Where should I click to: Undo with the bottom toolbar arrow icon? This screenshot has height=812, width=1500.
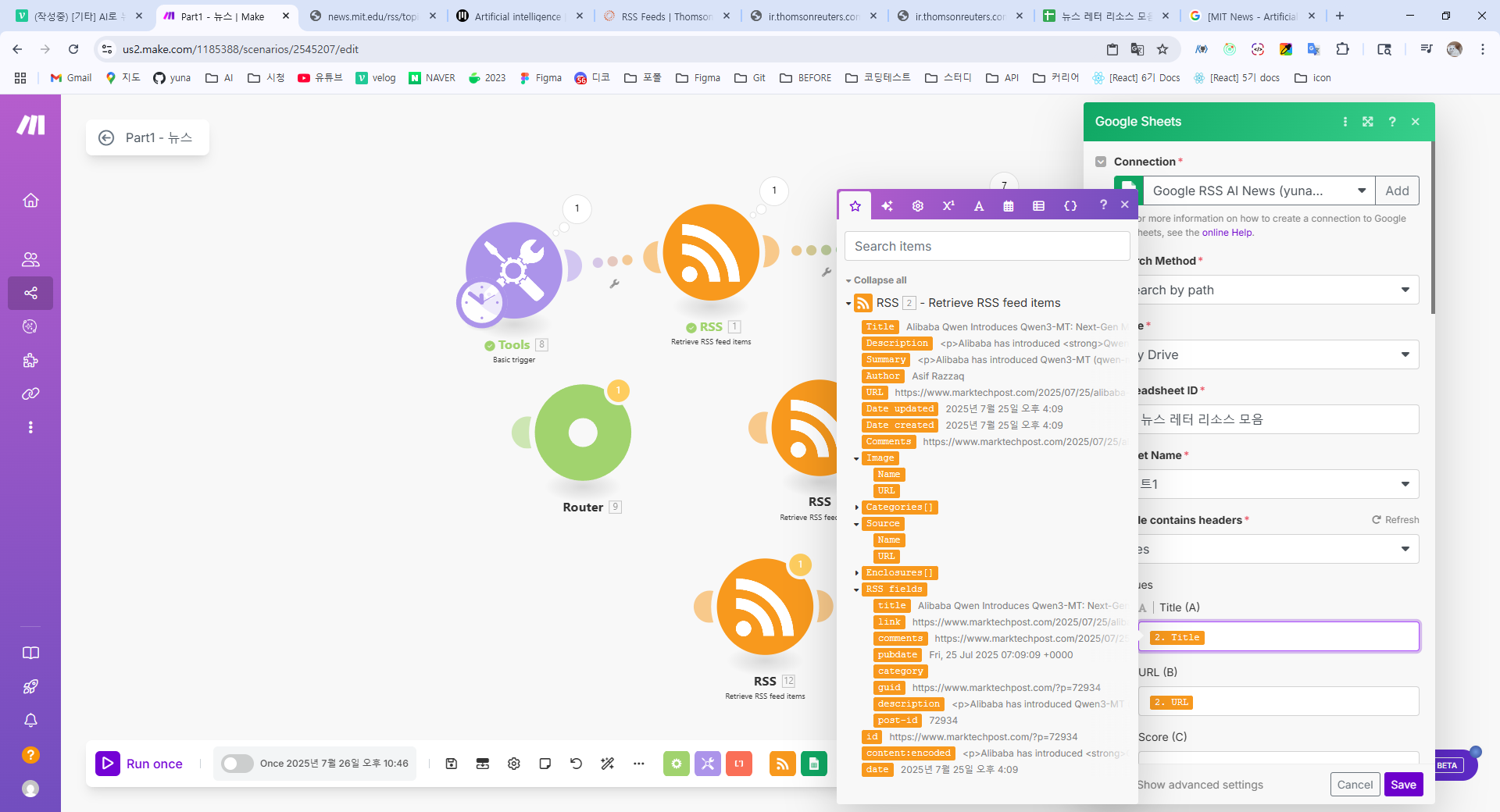577,764
